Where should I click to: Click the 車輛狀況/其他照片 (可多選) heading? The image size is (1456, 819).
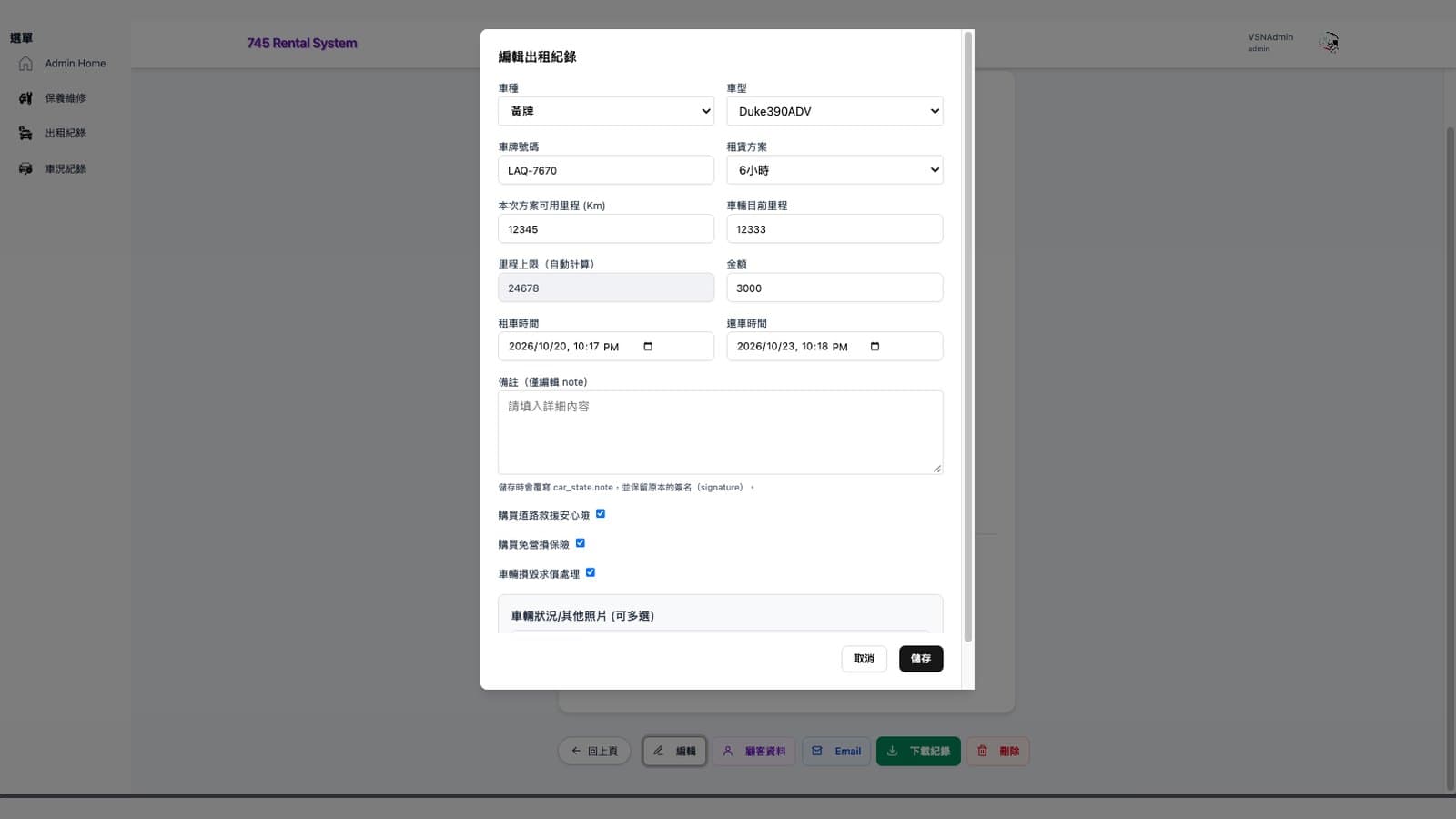(x=582, y=616)
